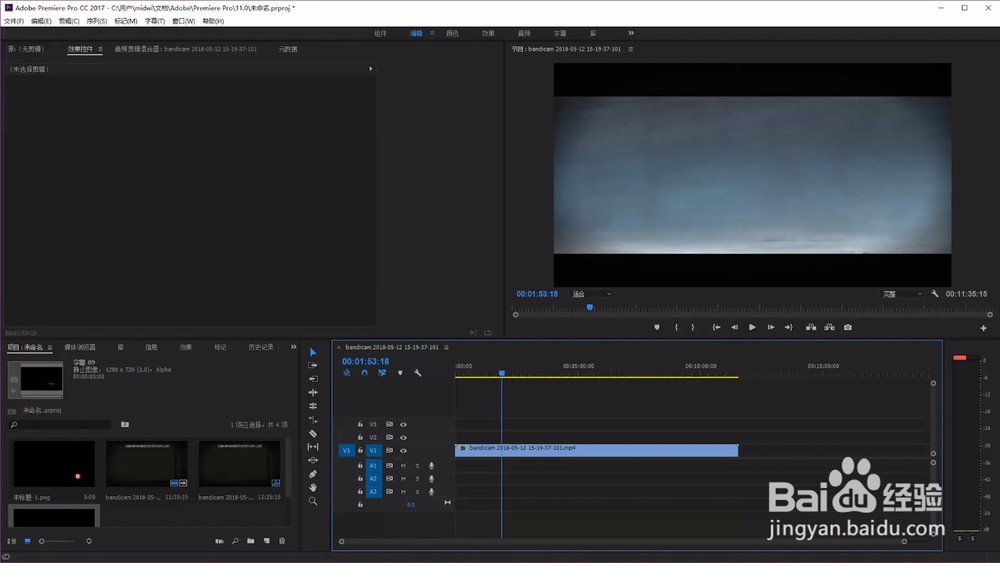The height and width of the screenshot is (563, 1000).
Task: Select the Razor tool
Action: pos(312,434)
